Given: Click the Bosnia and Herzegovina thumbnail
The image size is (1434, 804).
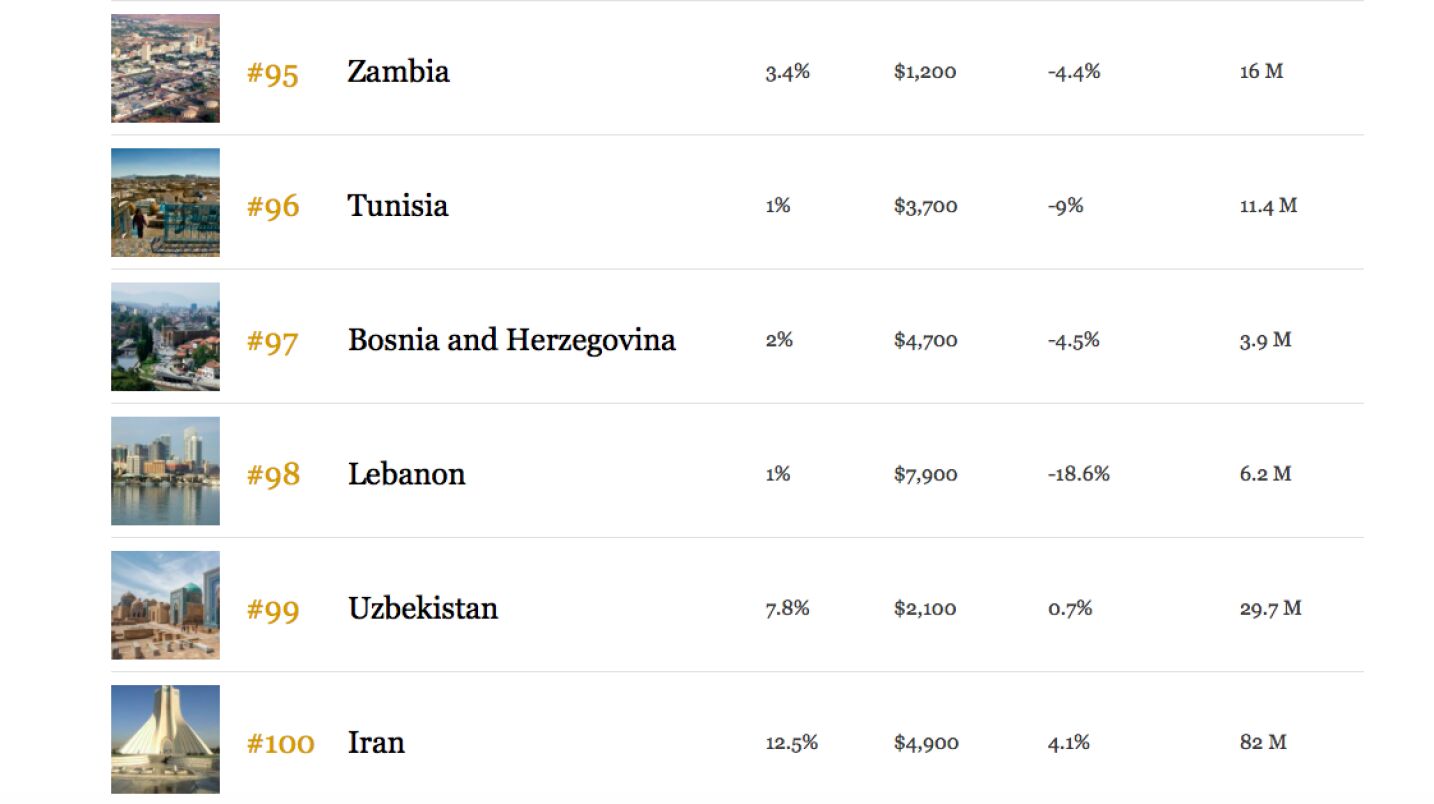Looking at the screenshot, I should coord(165,336).
